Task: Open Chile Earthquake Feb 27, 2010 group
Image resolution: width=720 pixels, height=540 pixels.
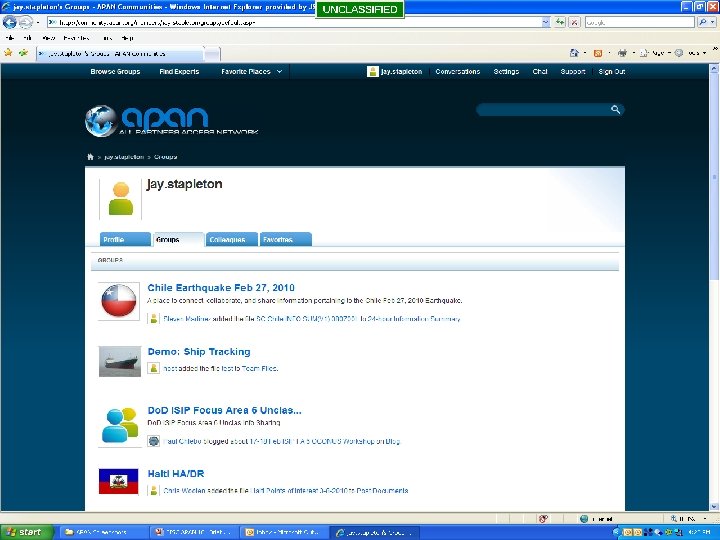Action: tap(221, 287)
